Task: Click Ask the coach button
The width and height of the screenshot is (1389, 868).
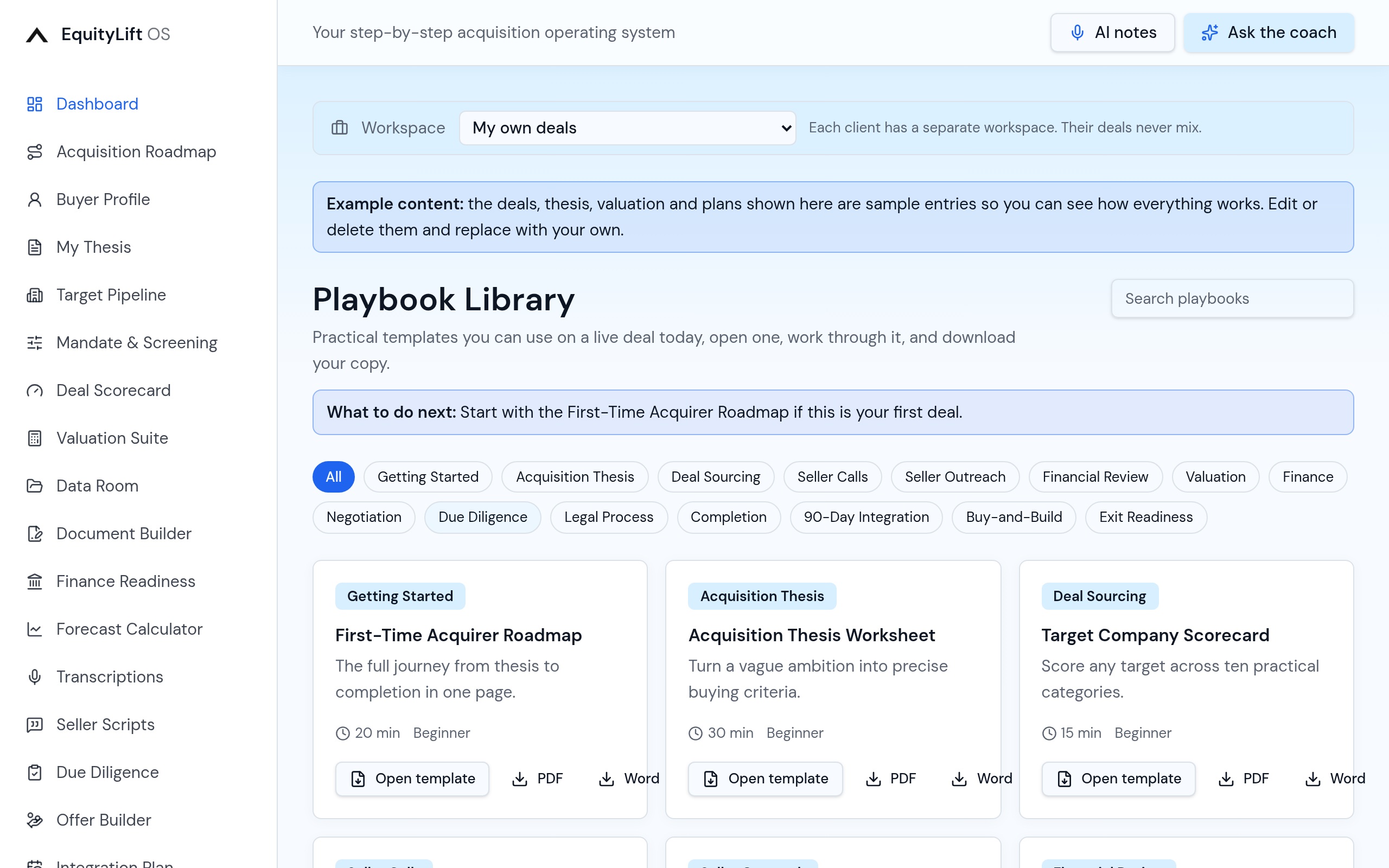Action: pos(1269,33)
